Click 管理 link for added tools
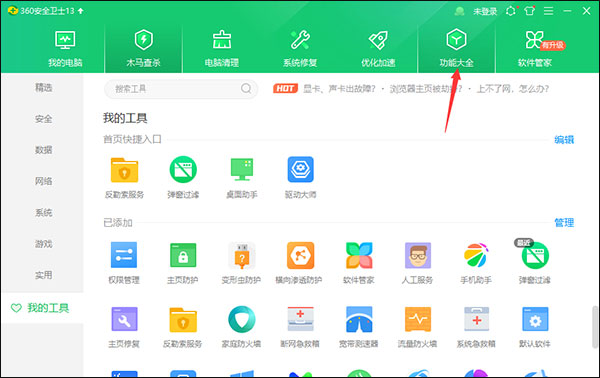The height and width of the screenshot is (378, 600). click(x=564, y=222)
